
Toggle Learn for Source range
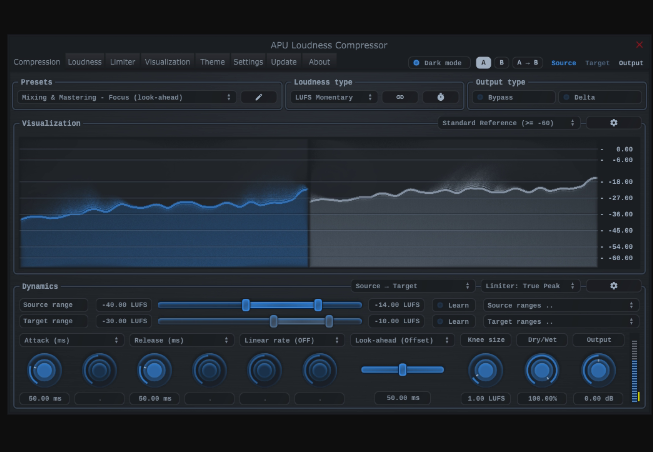pyautogui.click(x=454, y=305)
